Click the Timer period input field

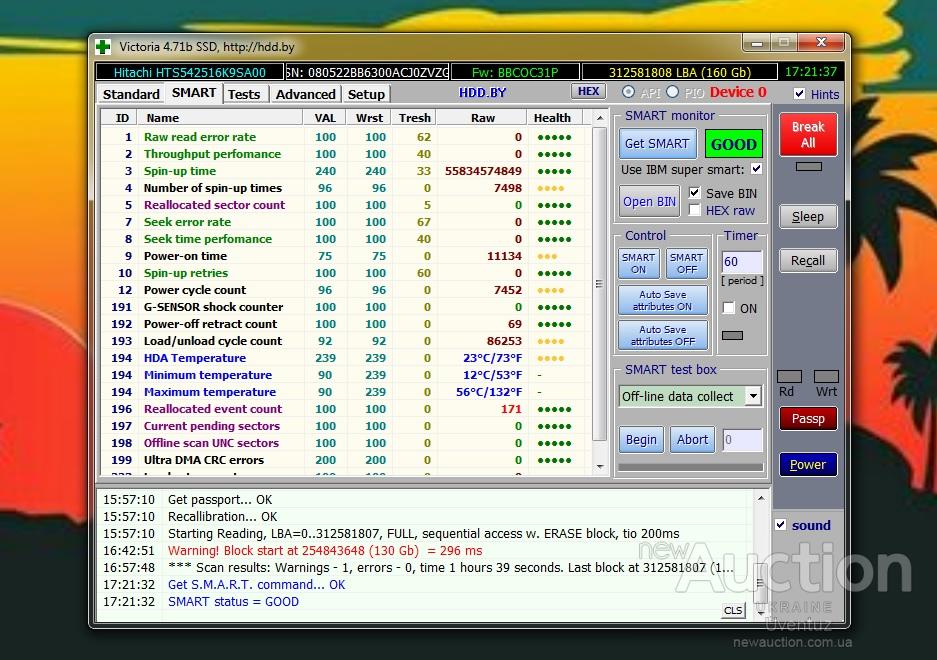click(742, 262)
